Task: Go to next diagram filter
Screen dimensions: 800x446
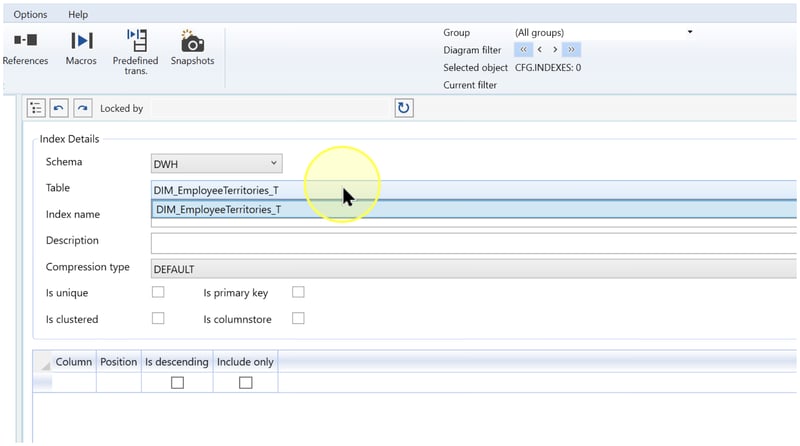Action: coord(555,49)
